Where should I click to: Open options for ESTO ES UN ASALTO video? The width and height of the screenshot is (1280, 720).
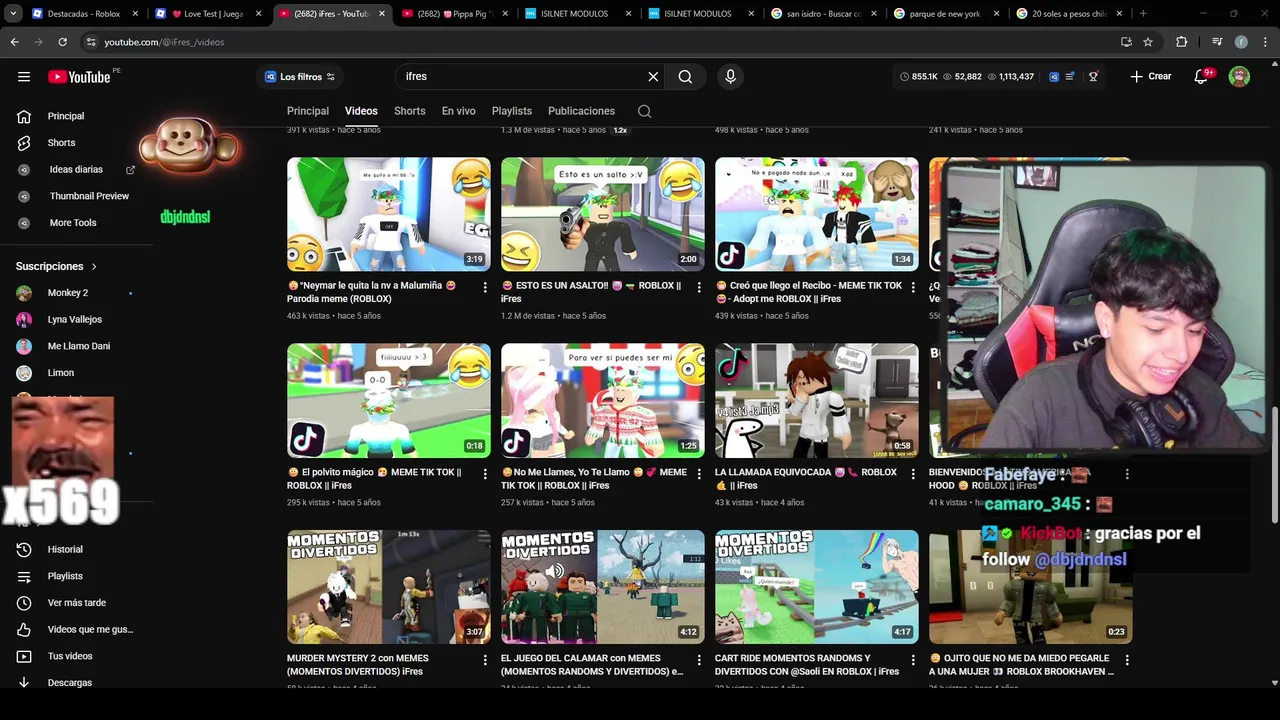pyautogui.click(x=699, y=287)
